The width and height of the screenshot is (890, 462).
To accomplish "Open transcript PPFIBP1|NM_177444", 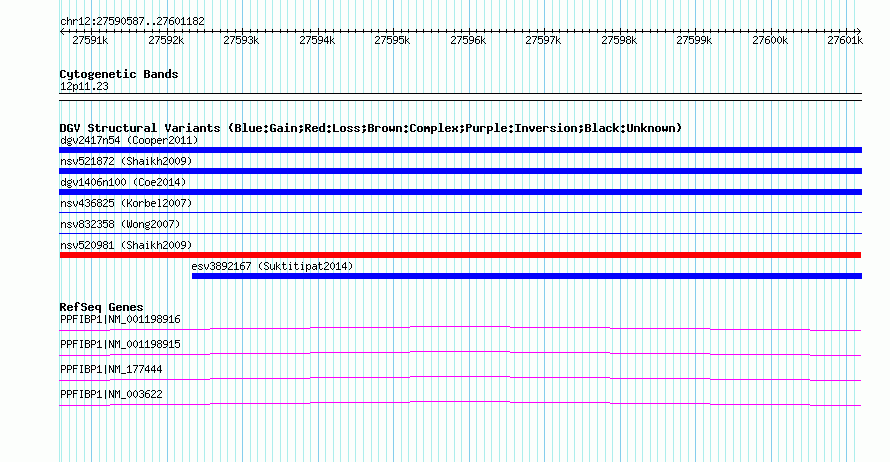I will (111, 369).
